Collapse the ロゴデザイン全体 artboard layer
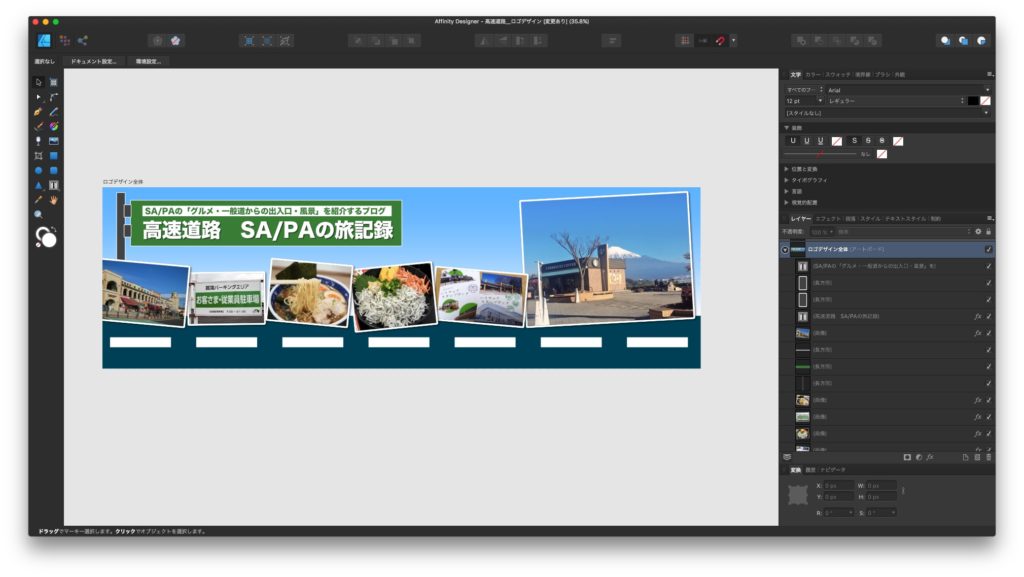 coord(785,249)
